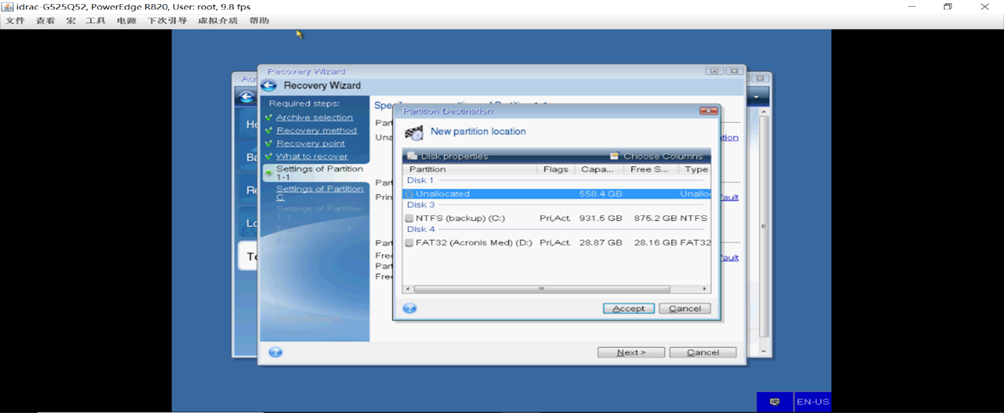Viewport: 1004px width, 413px height.
Task: Click the 28.87 GB capacity value
Action: tap(601, 243)
